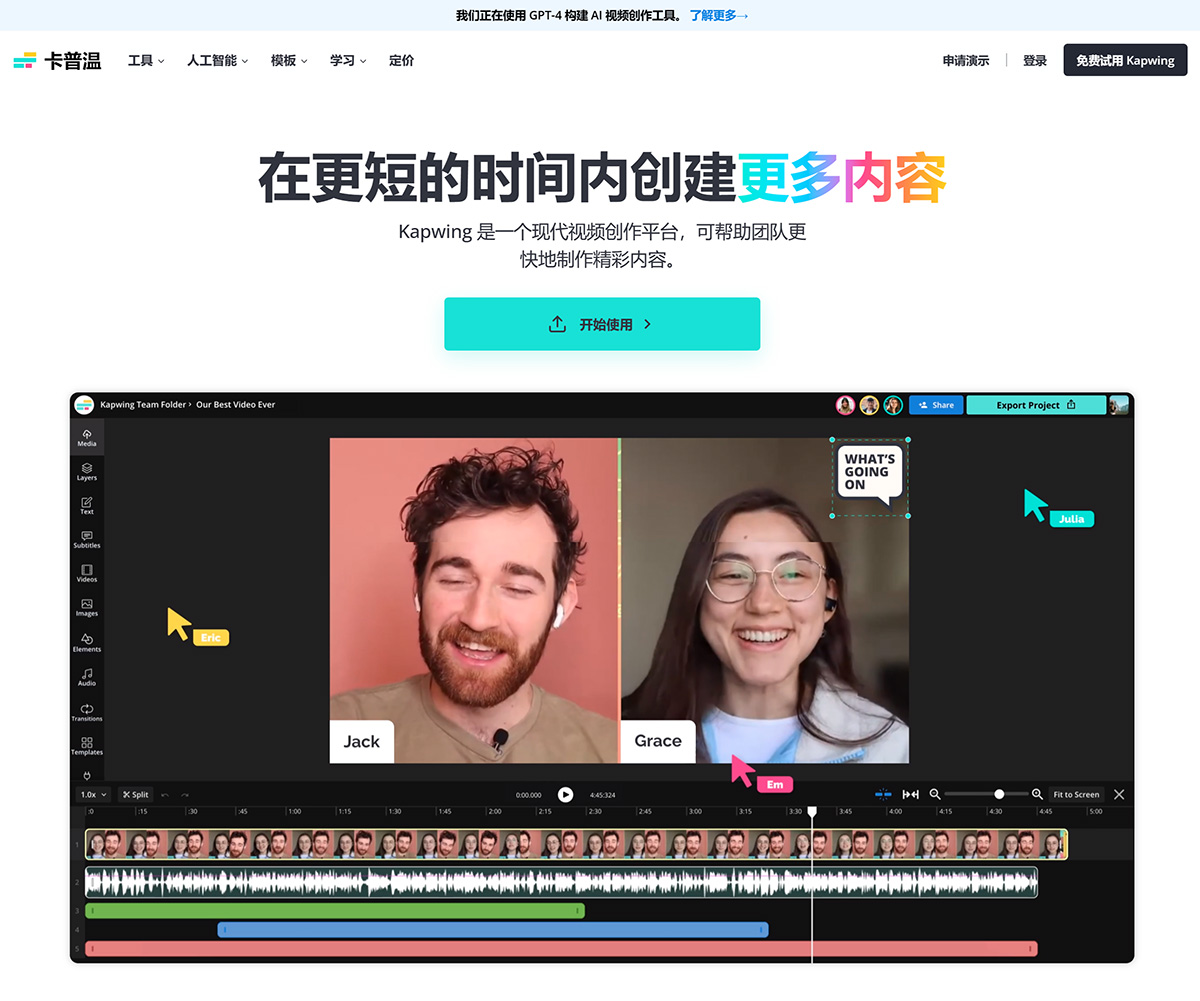Image resolution: width=1200 pixels, height=1001 pixels.
Task: Toggle the Fit to Screen option
Action: 1075,794
